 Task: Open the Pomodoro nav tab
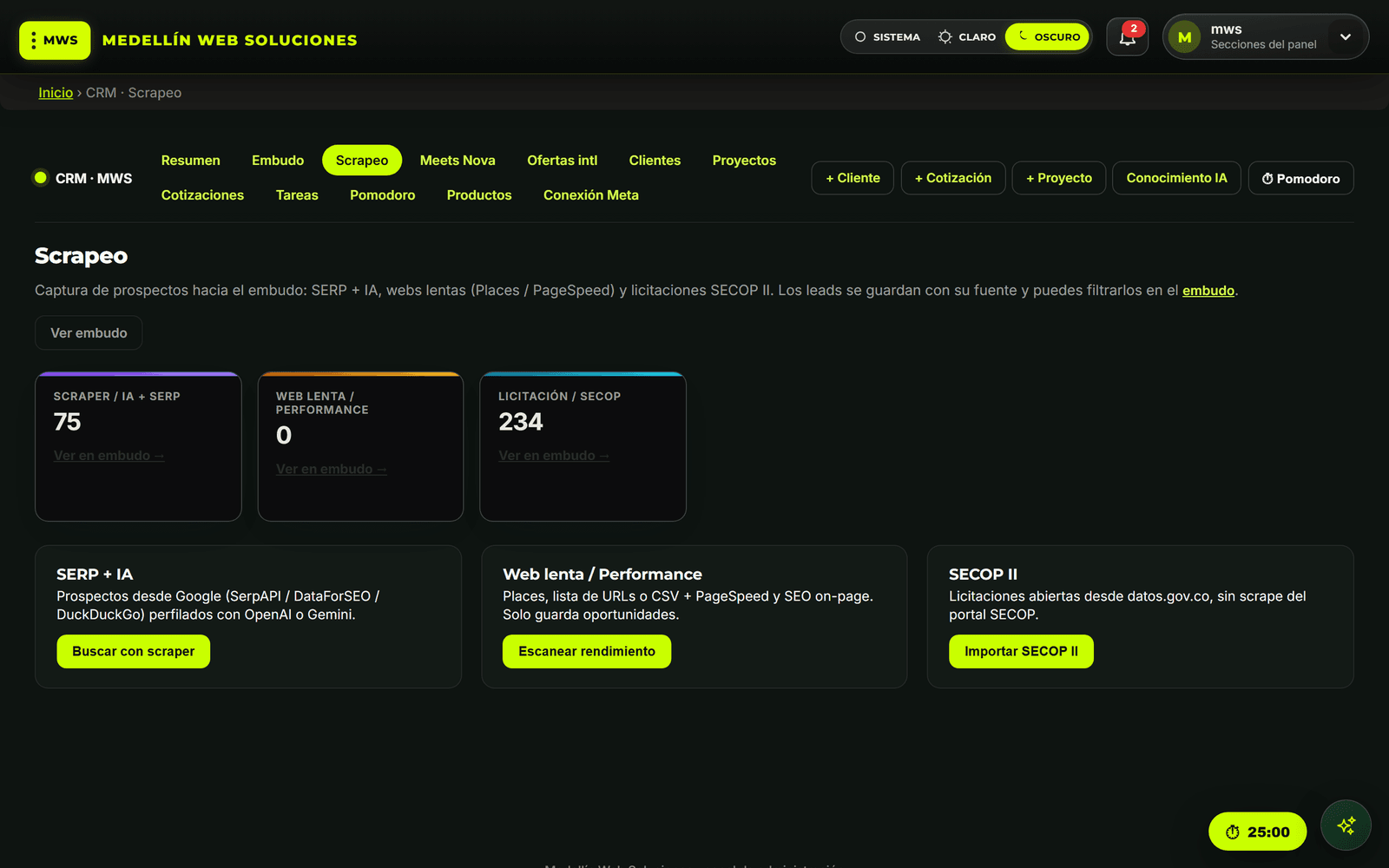pos(383,195)
